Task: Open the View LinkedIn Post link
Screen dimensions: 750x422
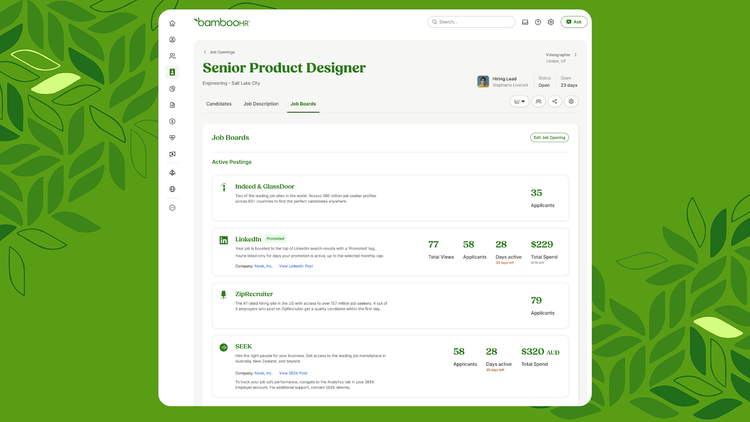Action: [x=296, y=266]
